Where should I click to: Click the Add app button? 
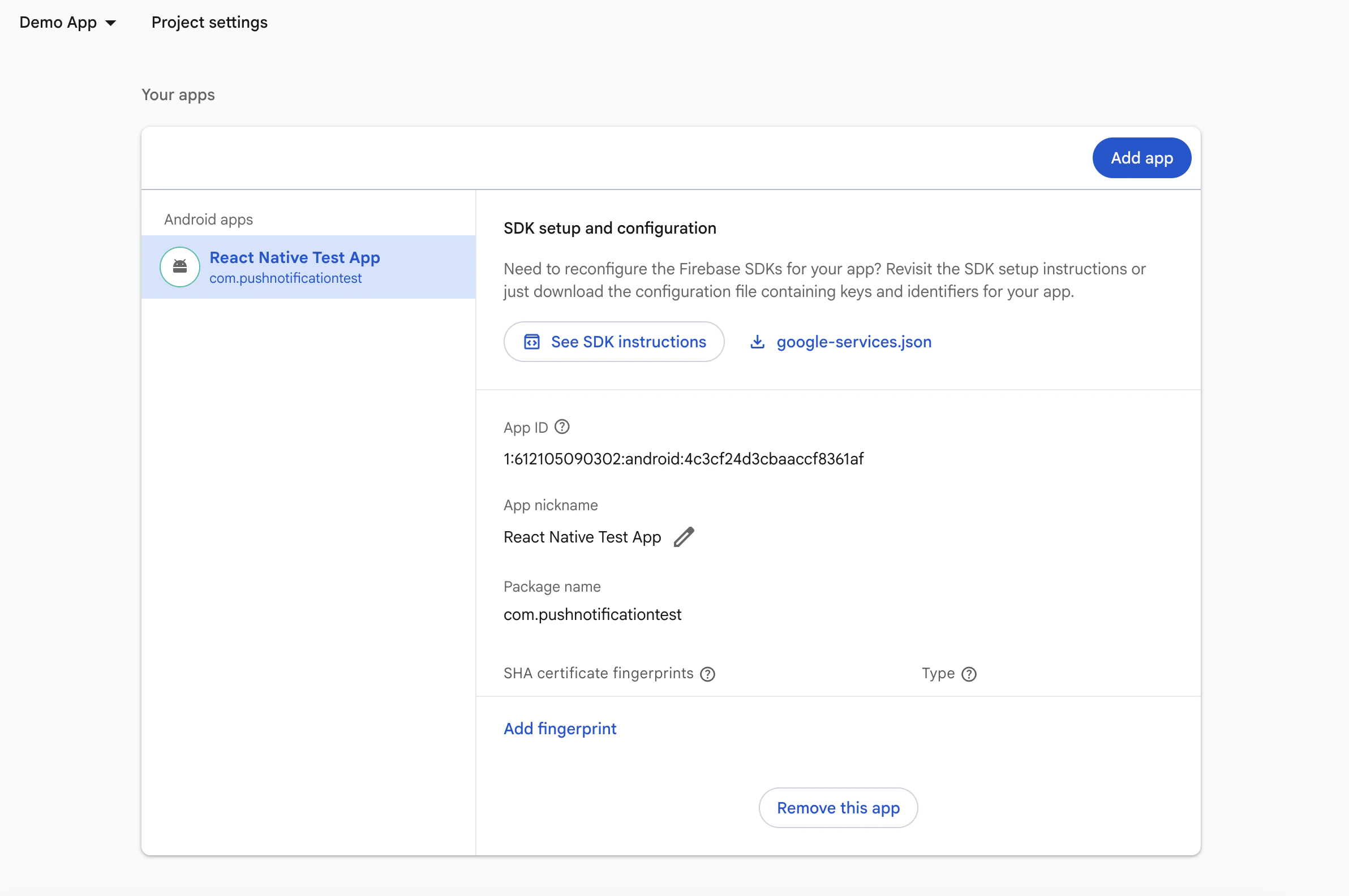click(1141, 158)
